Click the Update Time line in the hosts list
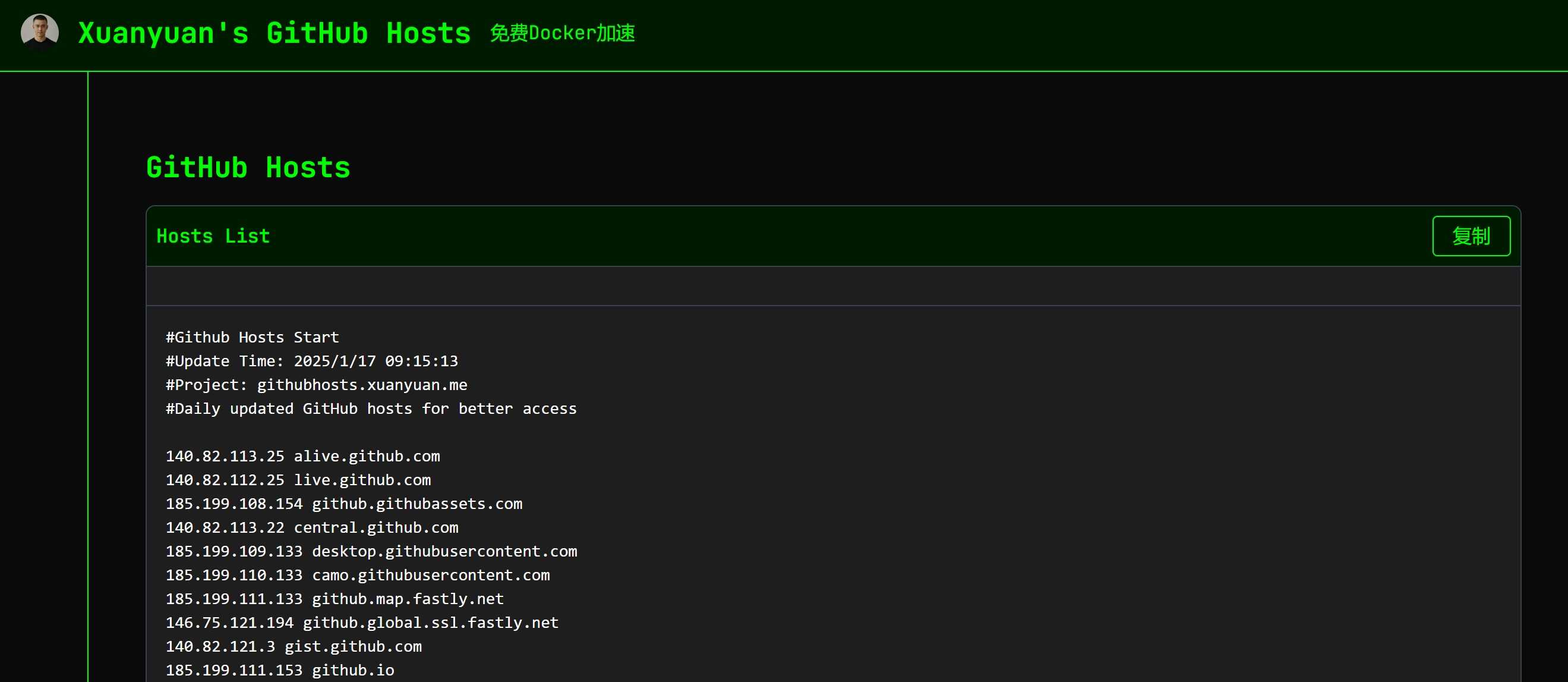Image resolution: width=1568 pixels, height=682 pixels. 312,361
